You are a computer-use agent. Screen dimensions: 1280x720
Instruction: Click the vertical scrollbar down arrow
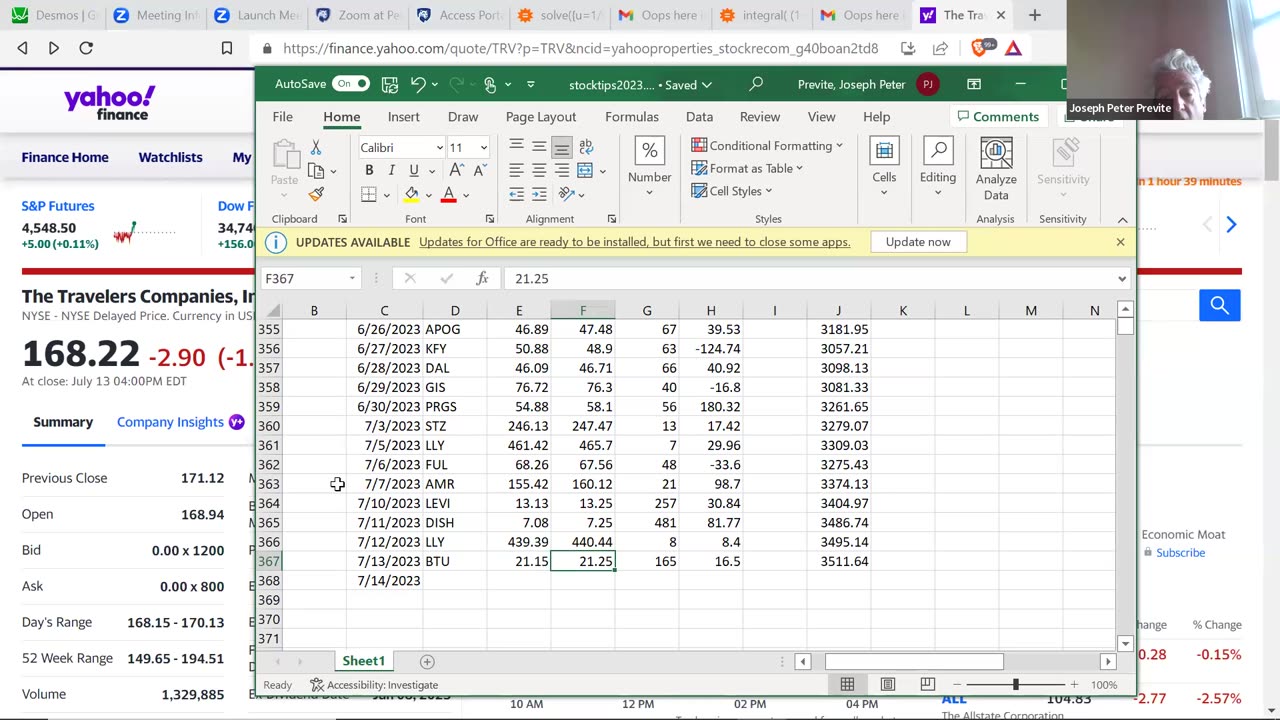[x=1125, y=644]
